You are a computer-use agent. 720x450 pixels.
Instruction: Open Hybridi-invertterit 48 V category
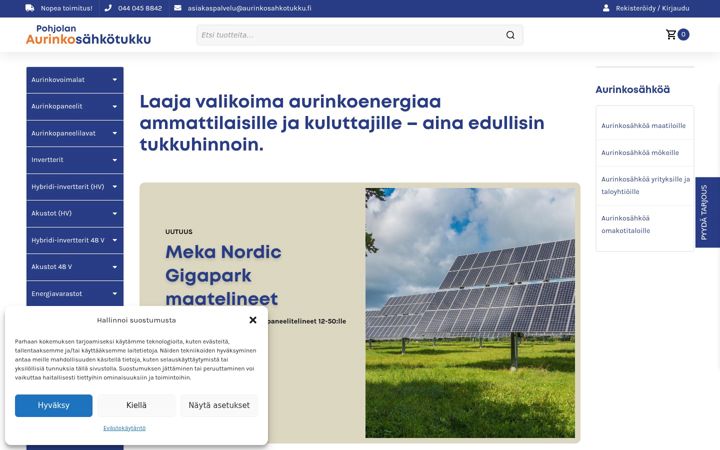coord(68,240)
